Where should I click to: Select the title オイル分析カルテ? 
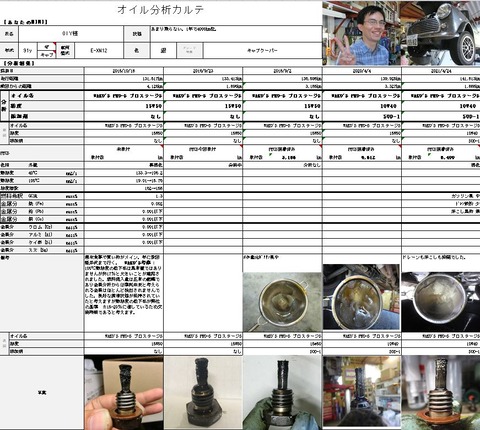(160, 10)
